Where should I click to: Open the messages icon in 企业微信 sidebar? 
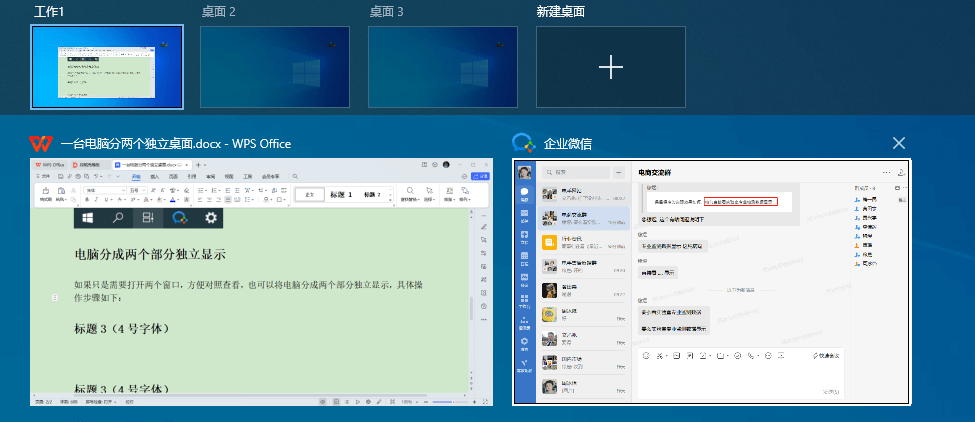(x=525, y=194)
